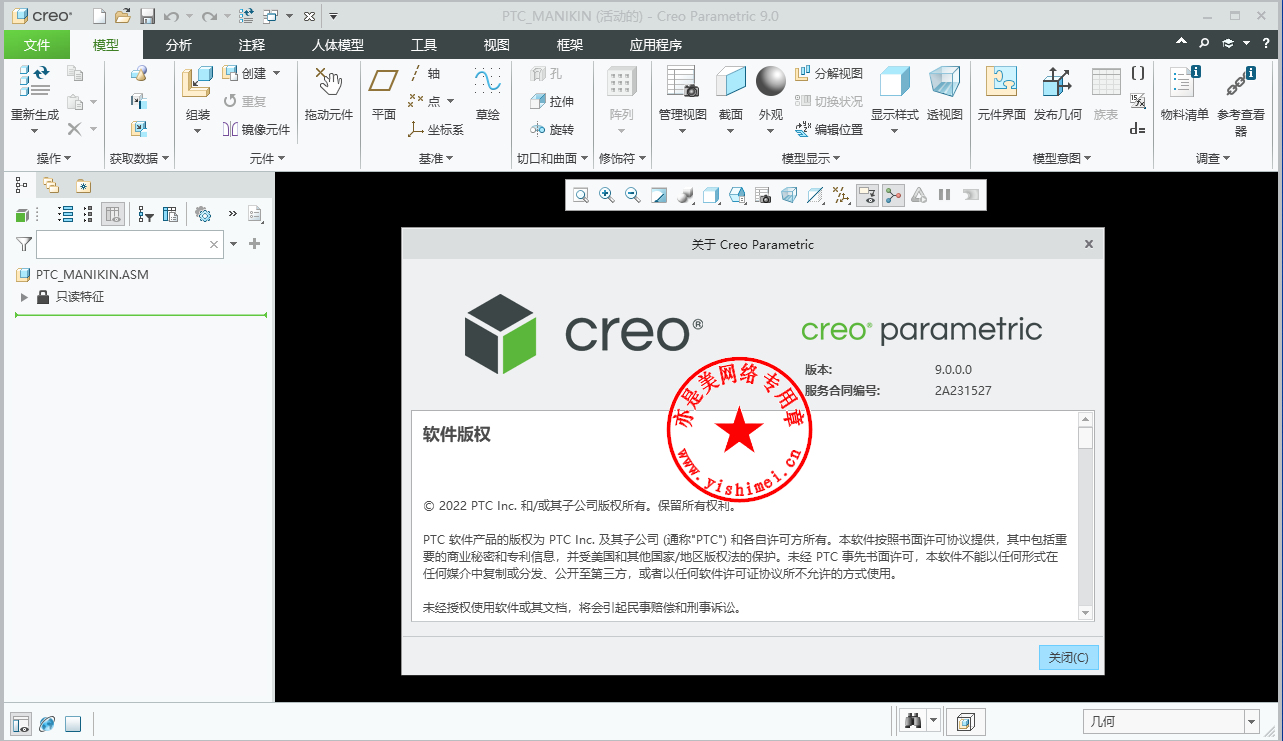1283x741 pixels.
Task: Switch to the 应用程序 tab
Action: 656,45
